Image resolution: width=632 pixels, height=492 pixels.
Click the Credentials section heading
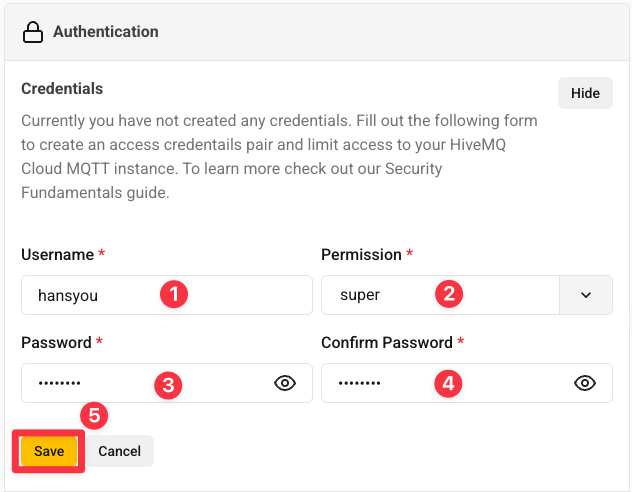[62, 89]
